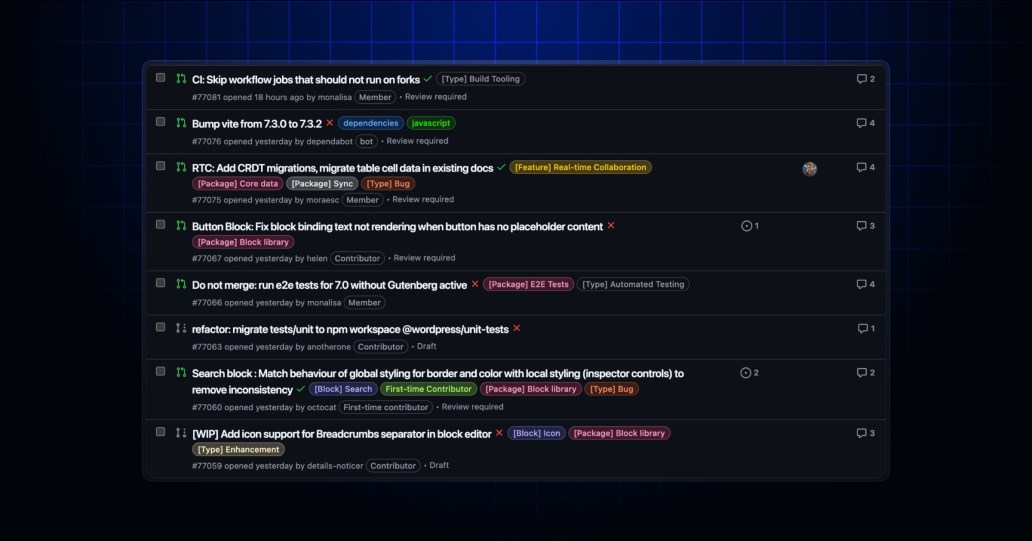Click red failed status on Do not merge PR
1032x541 pixels.
pos(475,284)
